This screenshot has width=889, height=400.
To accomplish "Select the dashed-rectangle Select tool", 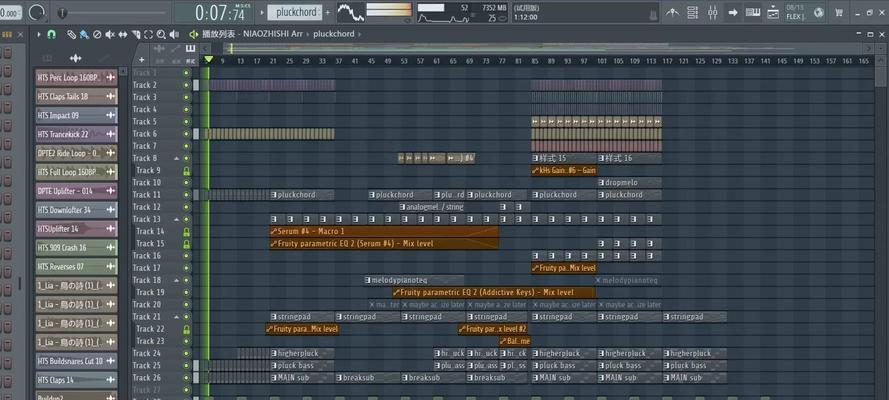I will [x=149, y=35].
